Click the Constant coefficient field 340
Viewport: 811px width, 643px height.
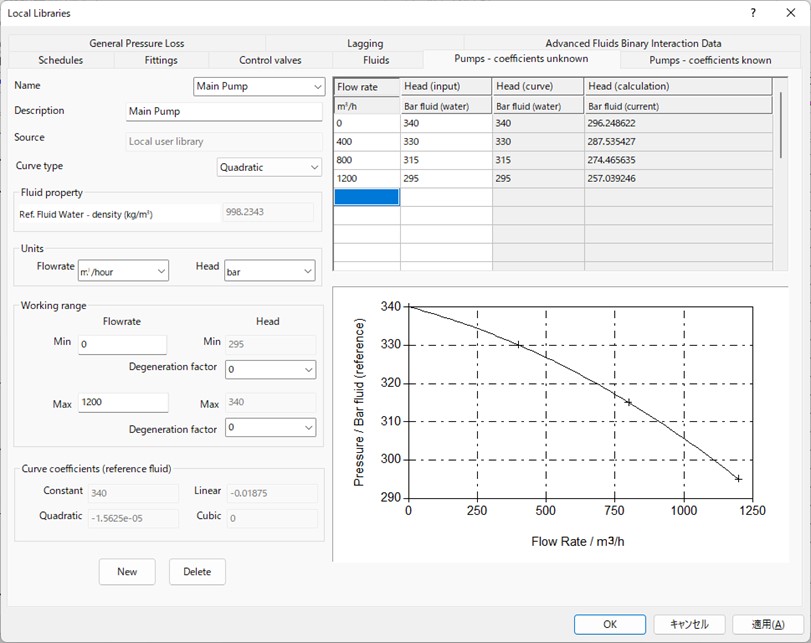click(x=133, y=493)
